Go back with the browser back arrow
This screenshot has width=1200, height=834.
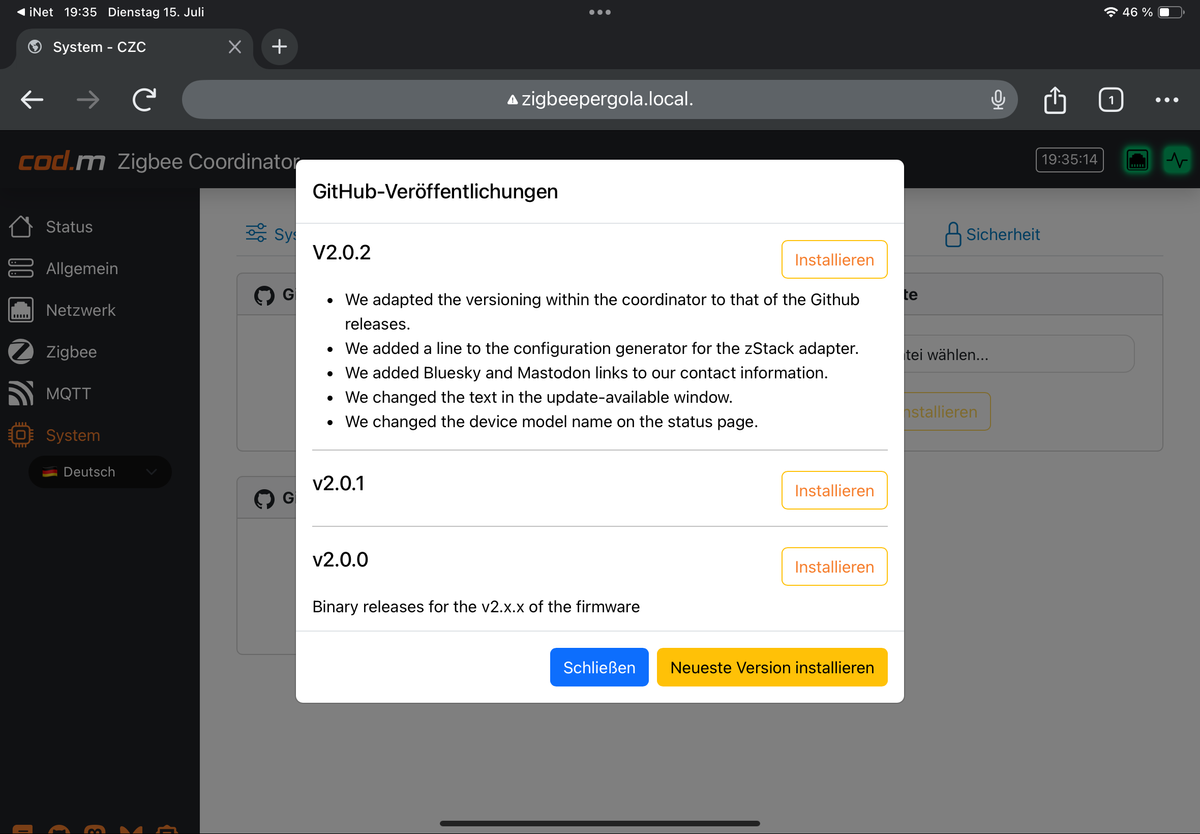(33, 99)
